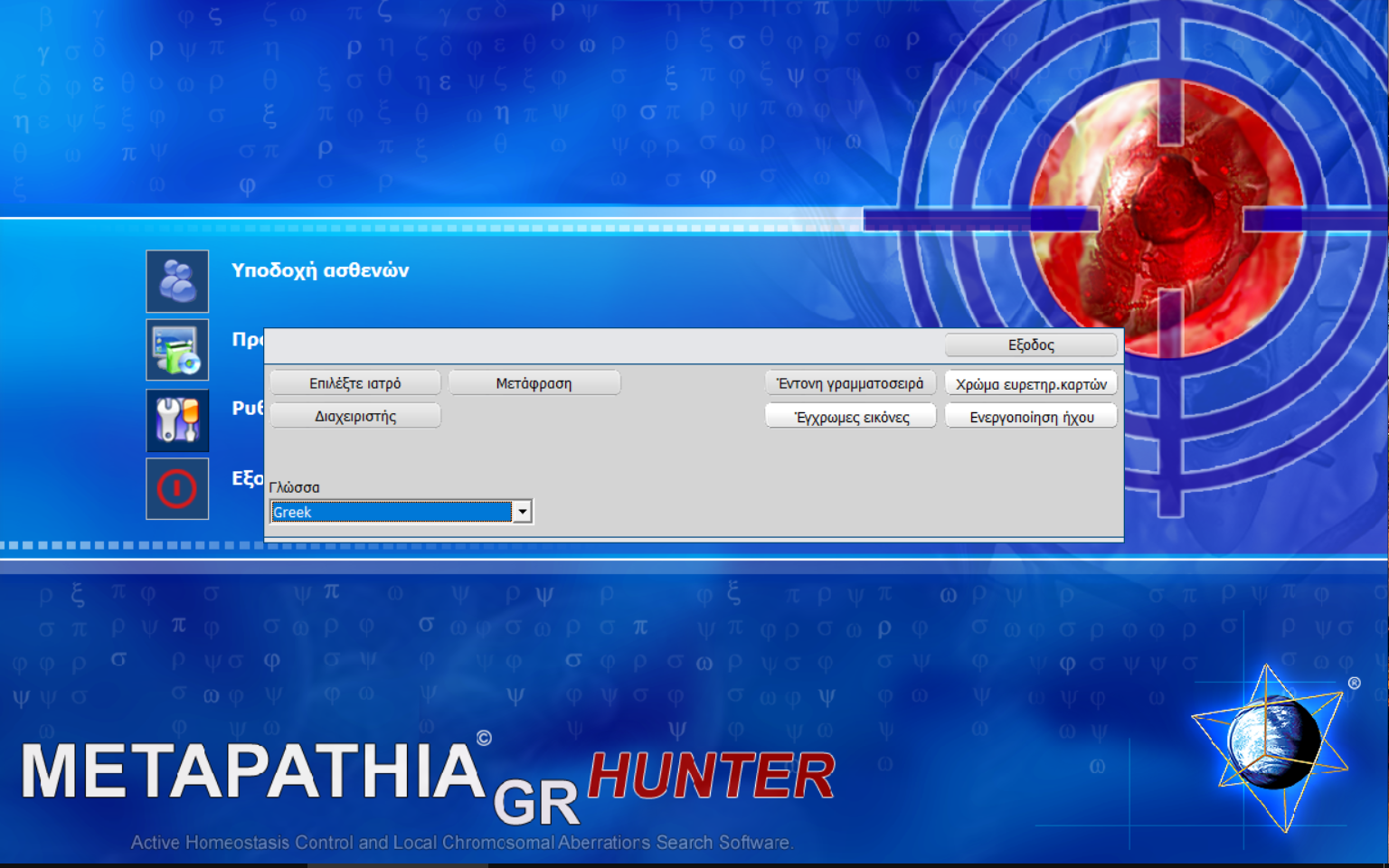Click the Εξοδος button in dialog
The image size is (1389, 868).
pos(1031,345)
